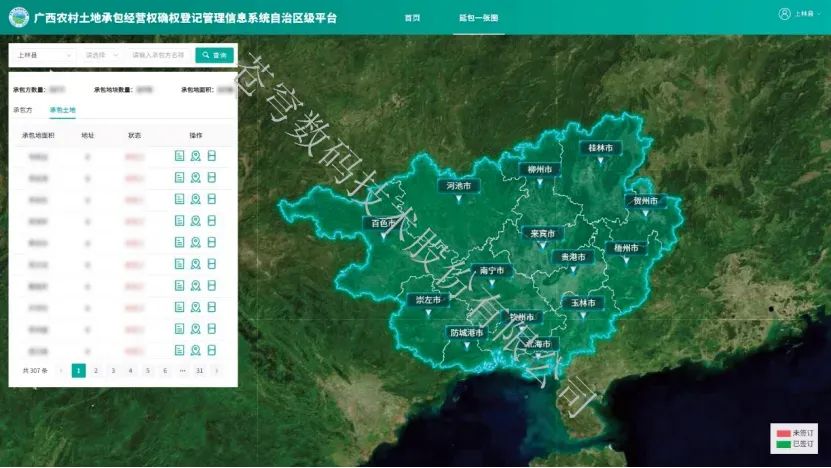Click the 查询 search button
The height and width of the screenshot is (468, 831).
coord(215,55)
